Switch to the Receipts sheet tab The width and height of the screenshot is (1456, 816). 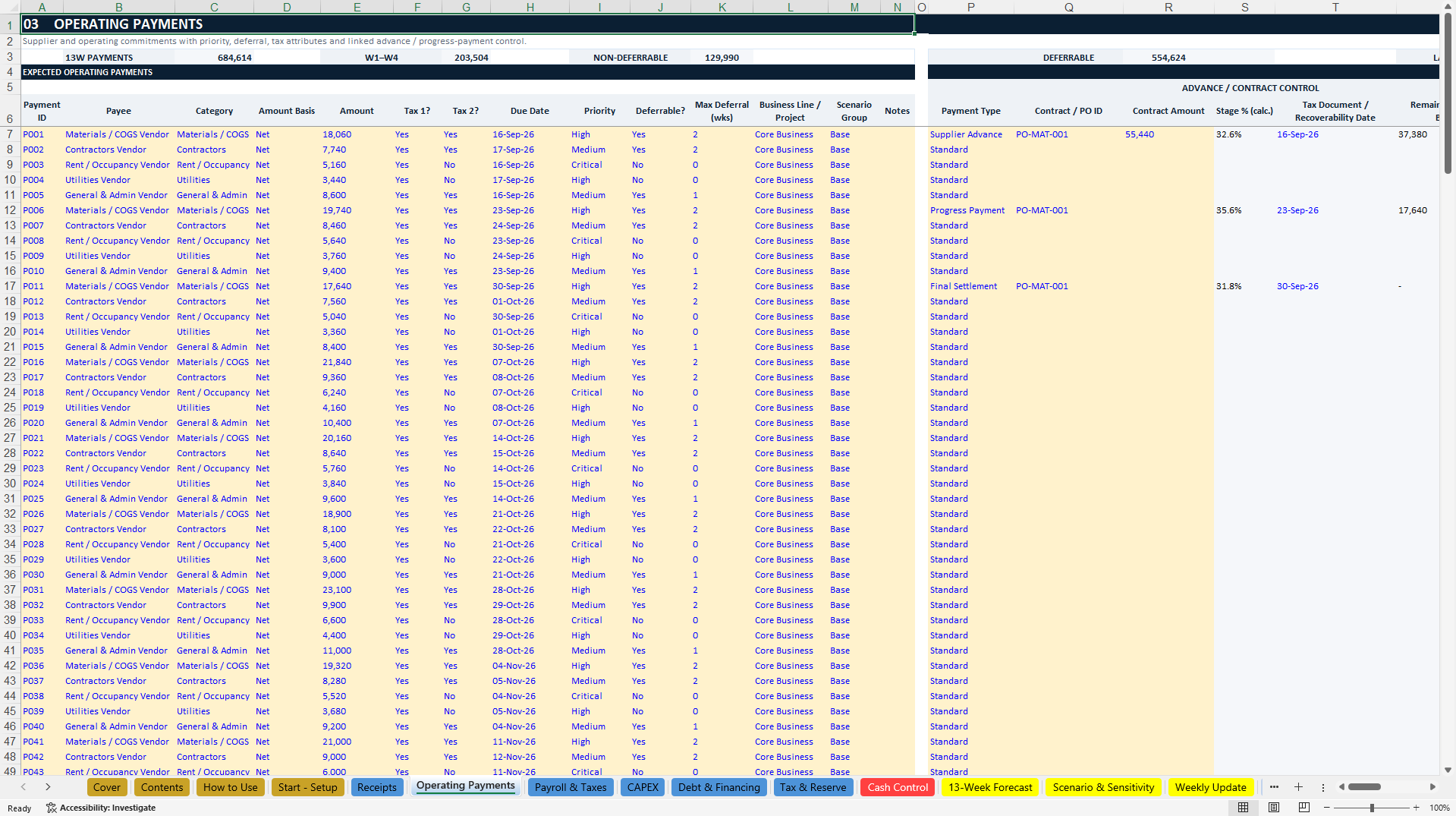[x=377, y=787]
